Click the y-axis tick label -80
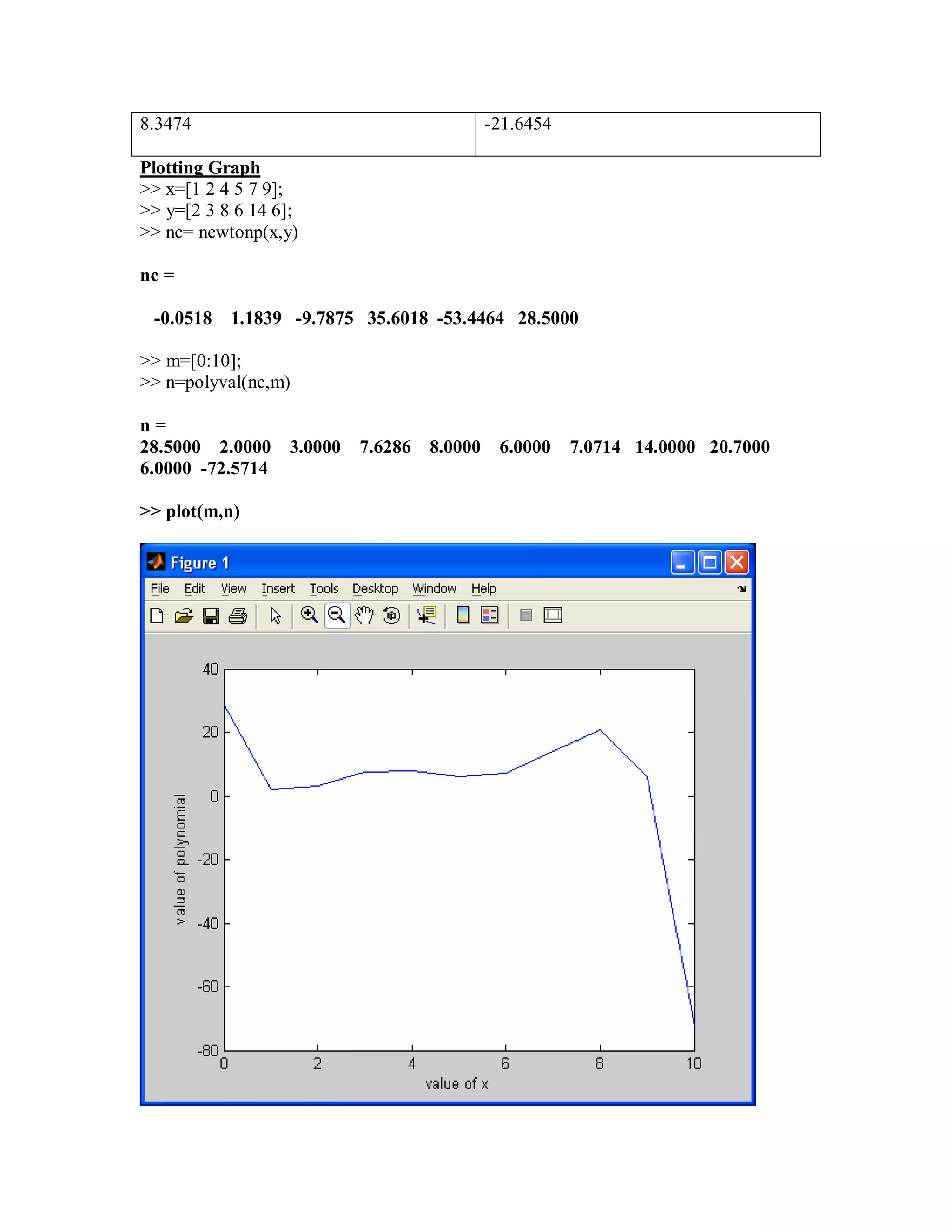The height and width of the screenshot is (1232, 952). click(208, 1050)
